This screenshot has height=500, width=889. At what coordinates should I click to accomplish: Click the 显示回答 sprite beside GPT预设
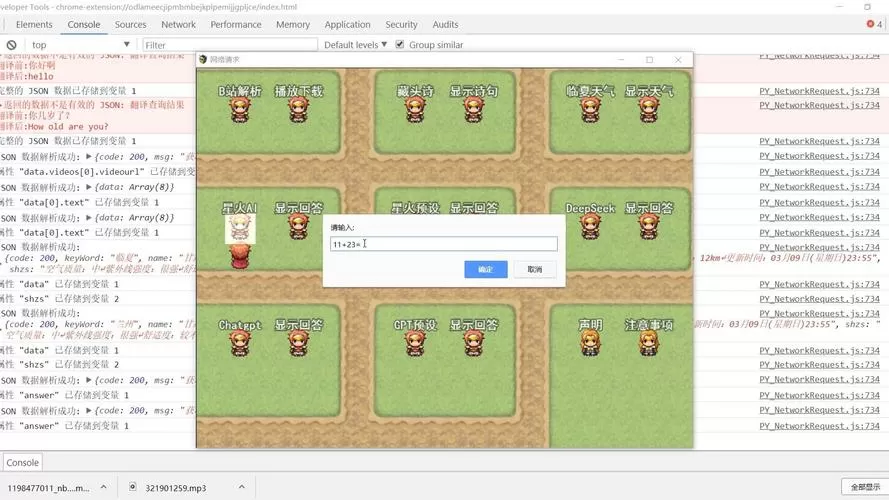(x=474, y=344)
